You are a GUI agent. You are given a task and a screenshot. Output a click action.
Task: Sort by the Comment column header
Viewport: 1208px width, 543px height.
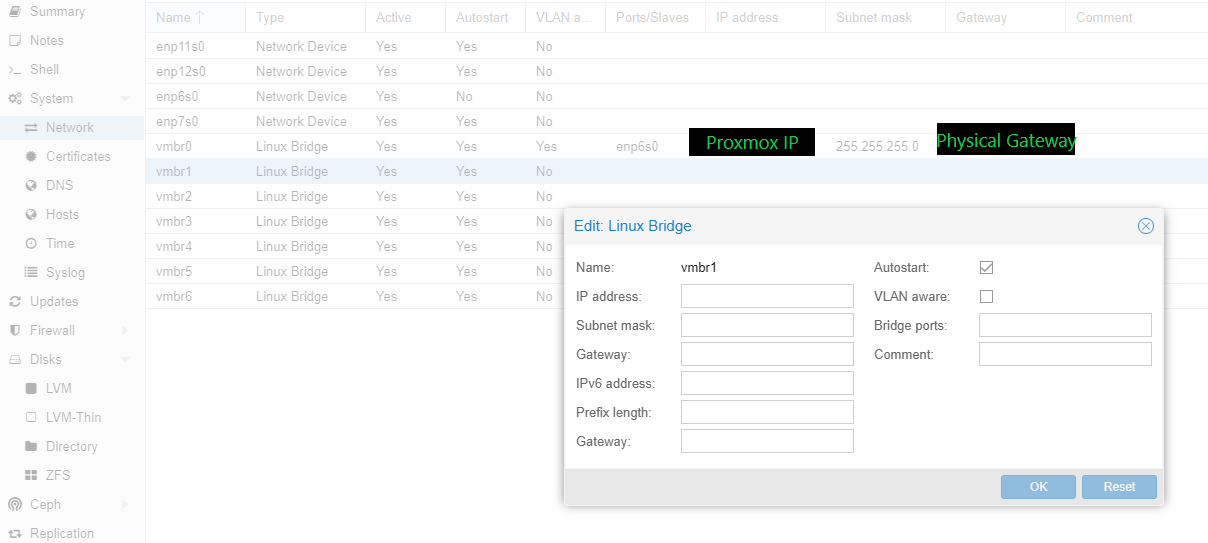pyautogui.click(x=1136, y=18)
